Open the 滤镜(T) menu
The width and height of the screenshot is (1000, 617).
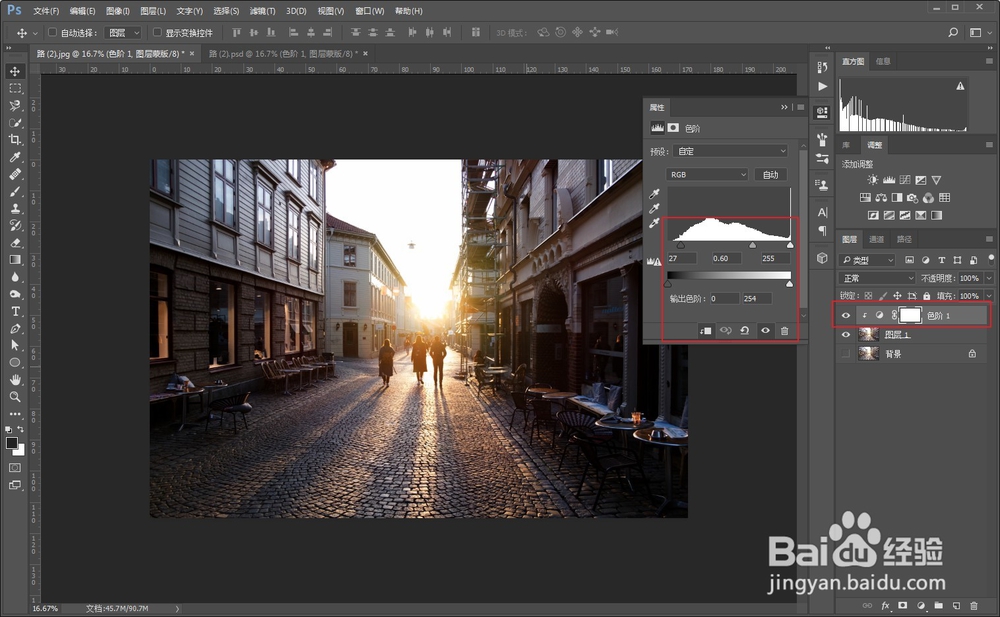pos(263,11)
